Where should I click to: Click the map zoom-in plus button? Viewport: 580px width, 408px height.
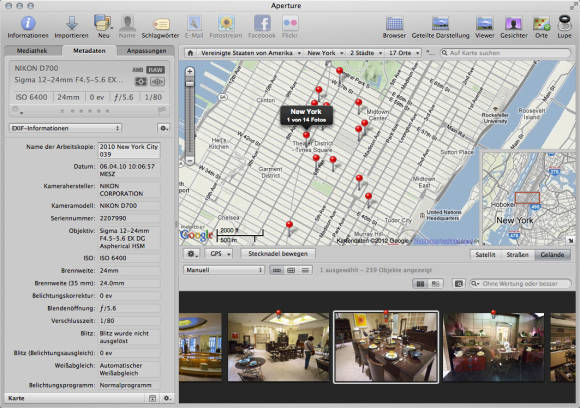point(189,71)
